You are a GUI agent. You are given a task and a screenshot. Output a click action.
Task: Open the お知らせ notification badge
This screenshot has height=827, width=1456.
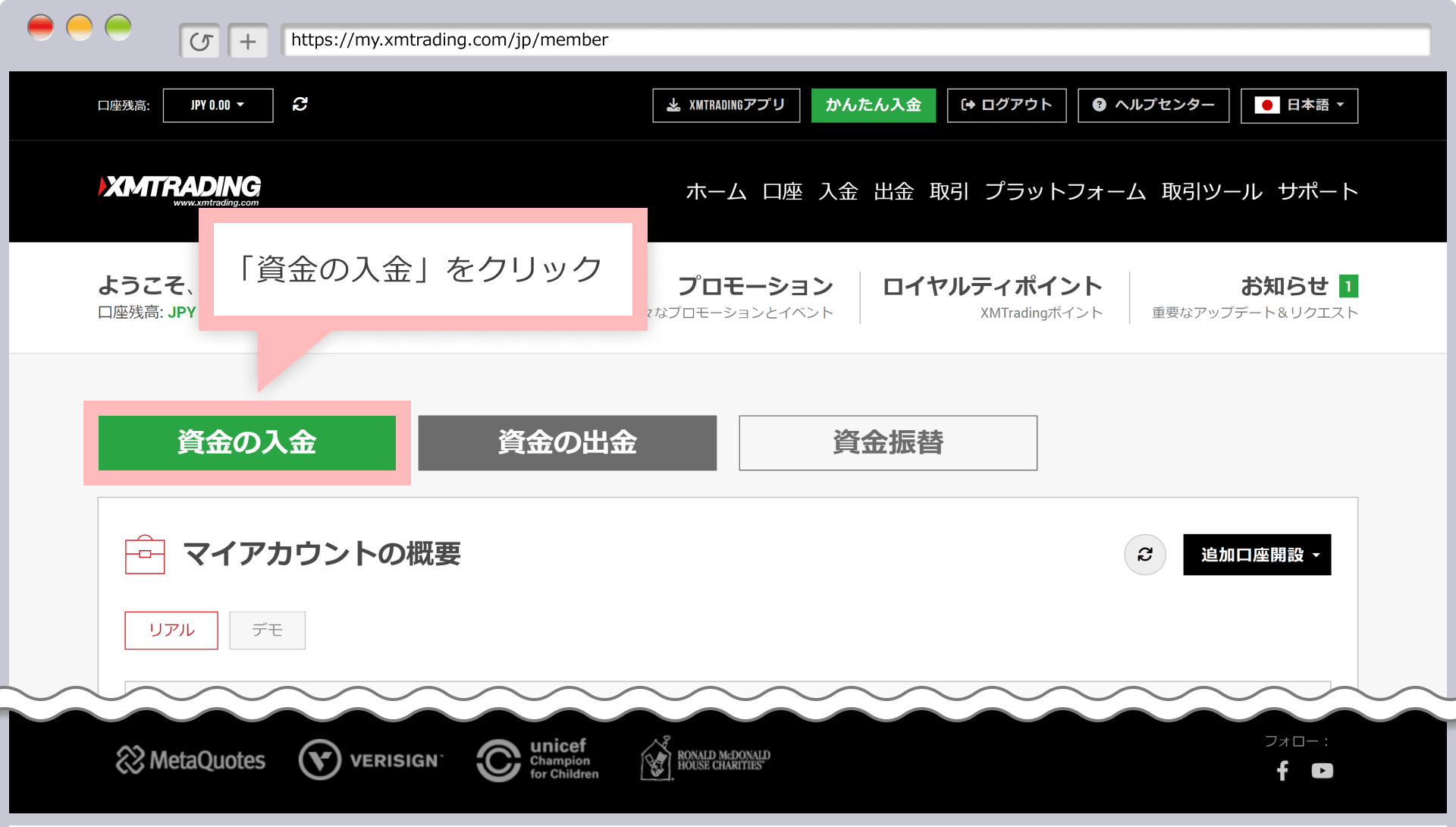1348,286
